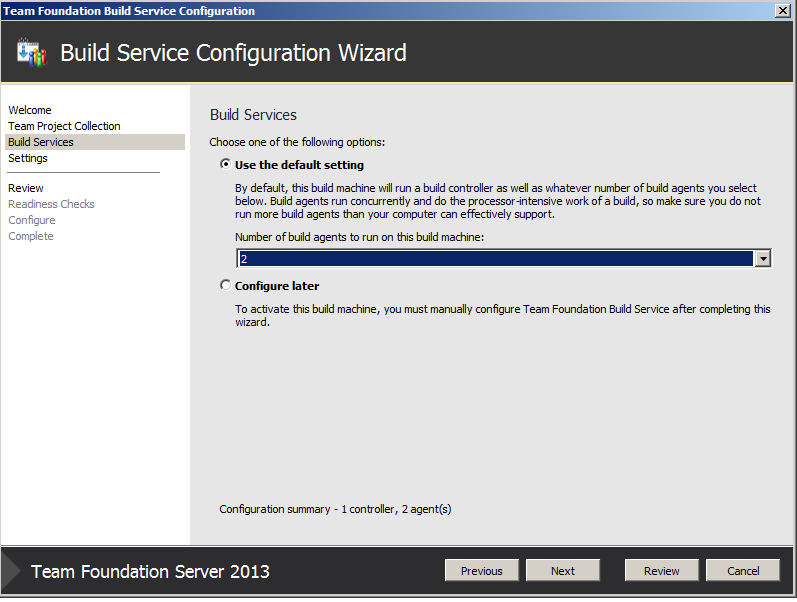The height and width of the screenshot is (602, 797).
Task: Select the 'Use the default setting' radio button
Action: pyautogui.click(x=225, y=165)
